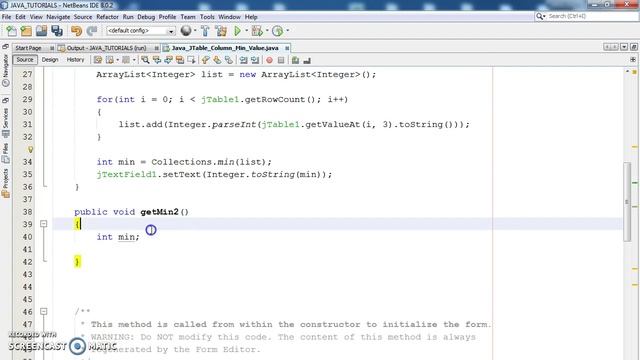640x360 pixels.
Task: Open the Source menu
Action: click(x=83, y=17)
